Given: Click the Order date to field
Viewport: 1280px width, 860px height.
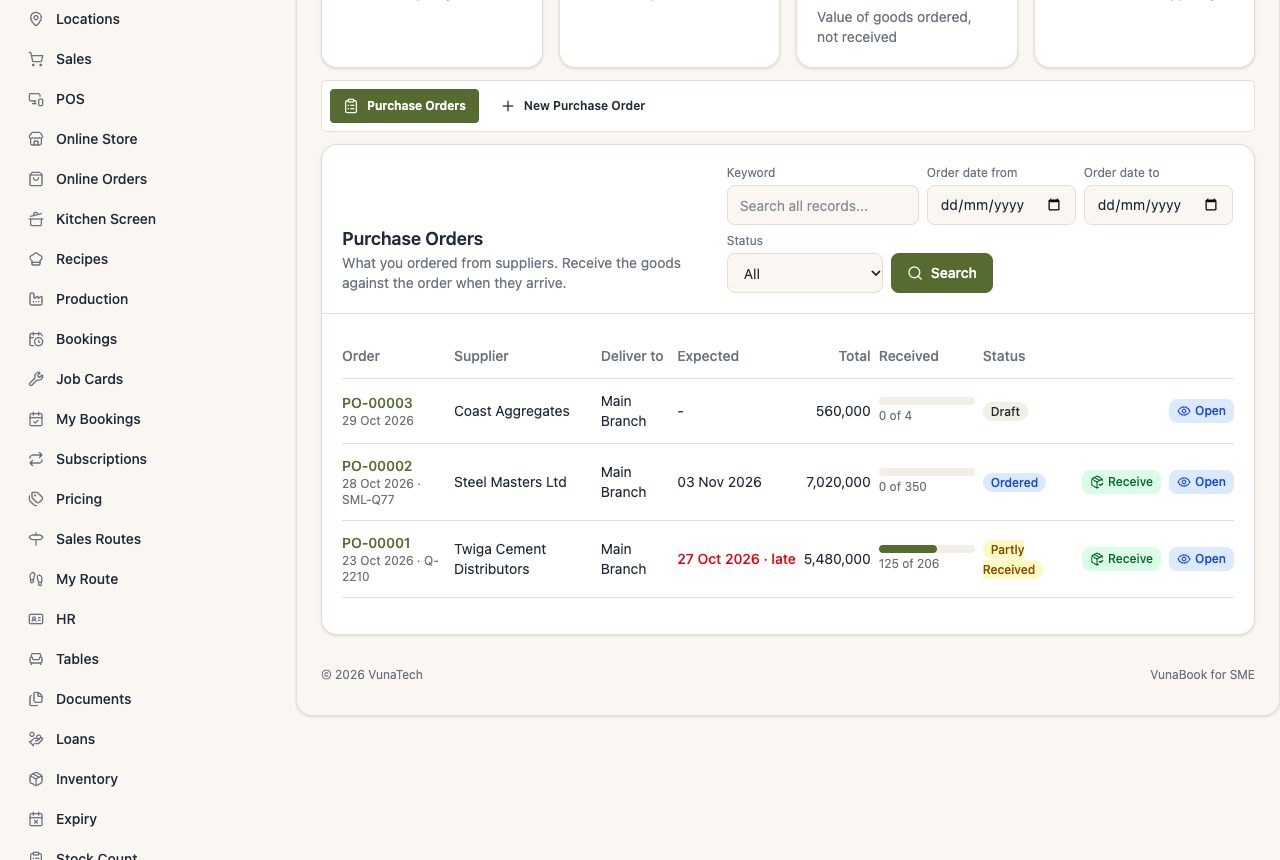Looking at the screenshot, I should (1158, 205).
